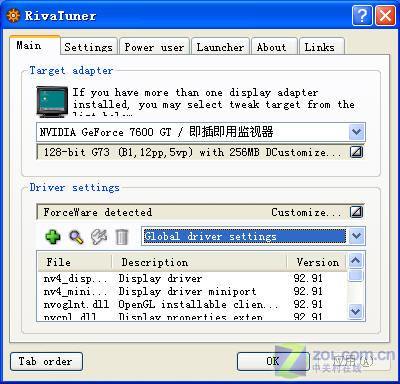Screen dimensions: 400x384
Task: Click the green plus add preset icon
Action: pyautogui.click(x=53, y=237)
